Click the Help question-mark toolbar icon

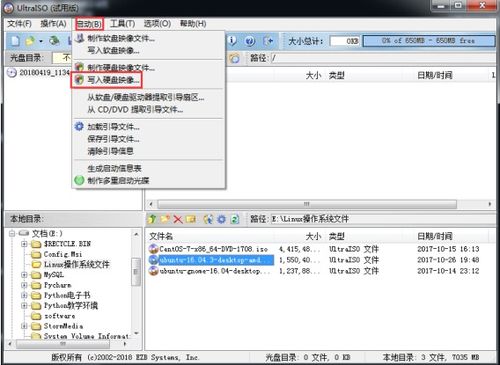[x=250, y=41]
